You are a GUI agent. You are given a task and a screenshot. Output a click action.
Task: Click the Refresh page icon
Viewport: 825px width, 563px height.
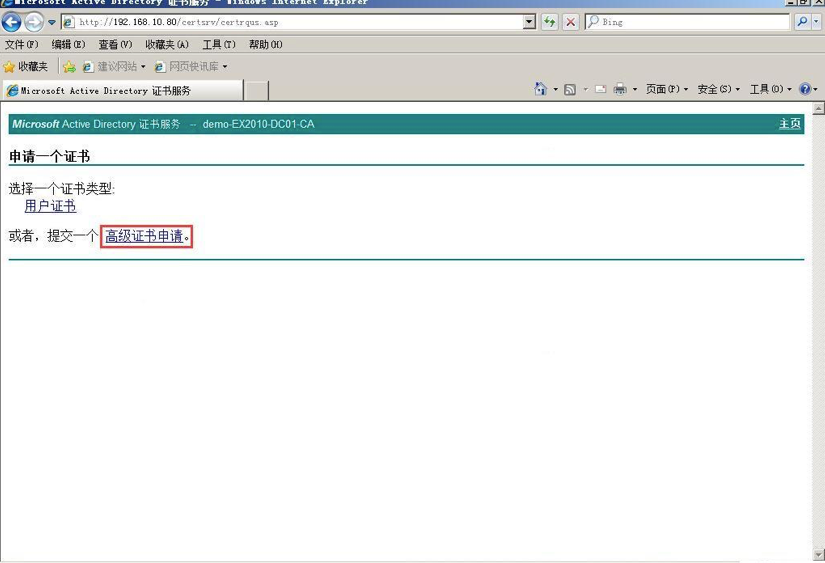(x=549, y=22)
